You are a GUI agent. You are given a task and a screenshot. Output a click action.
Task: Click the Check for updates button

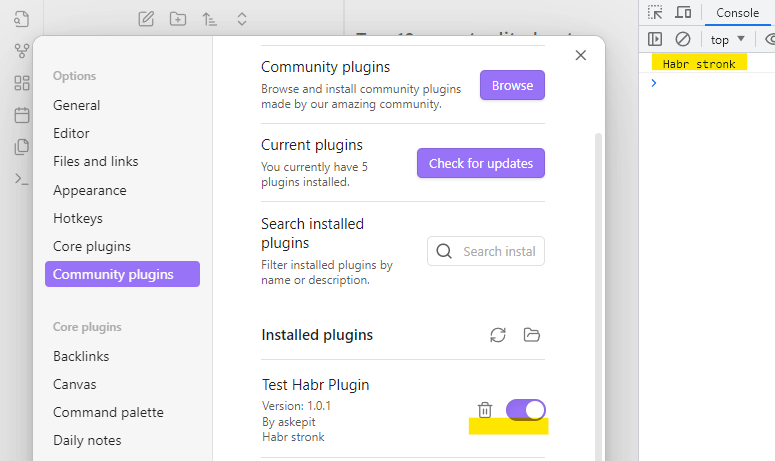481,163
